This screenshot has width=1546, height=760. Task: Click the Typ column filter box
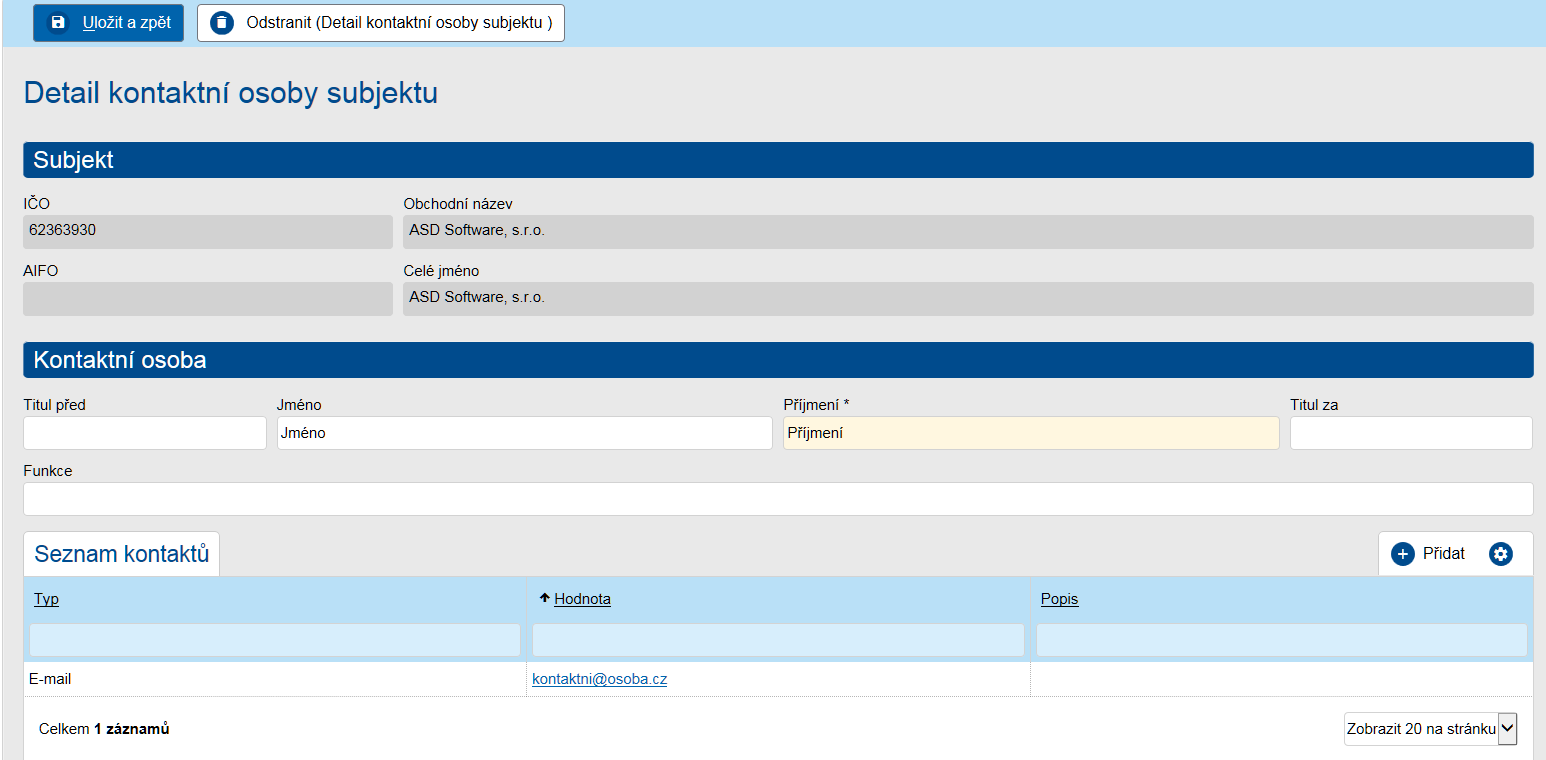(275, 640)
